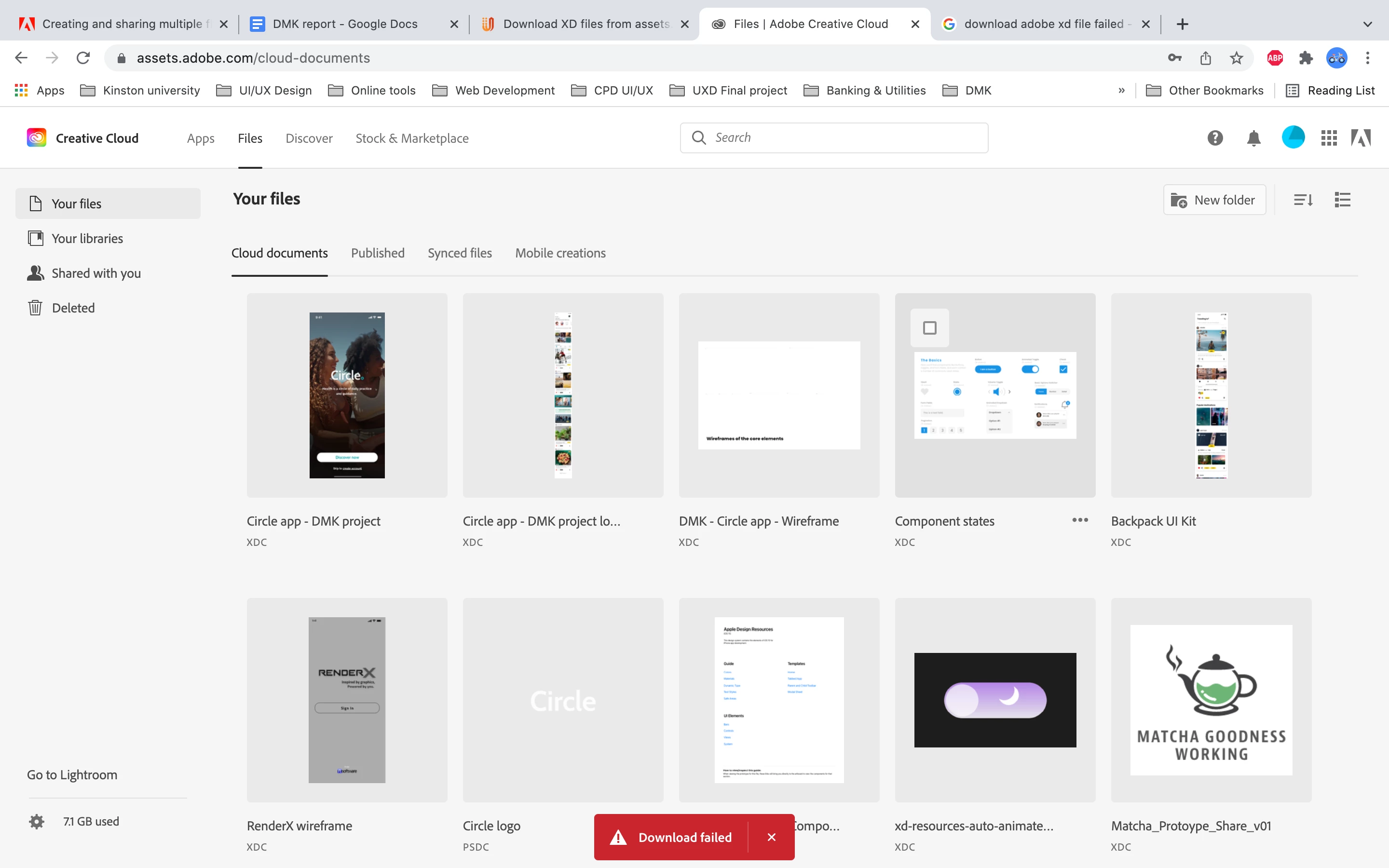The width and height of the screenshot is (1389, 868).
Task: Switch to list view icon
Action: pos(1342,200)
